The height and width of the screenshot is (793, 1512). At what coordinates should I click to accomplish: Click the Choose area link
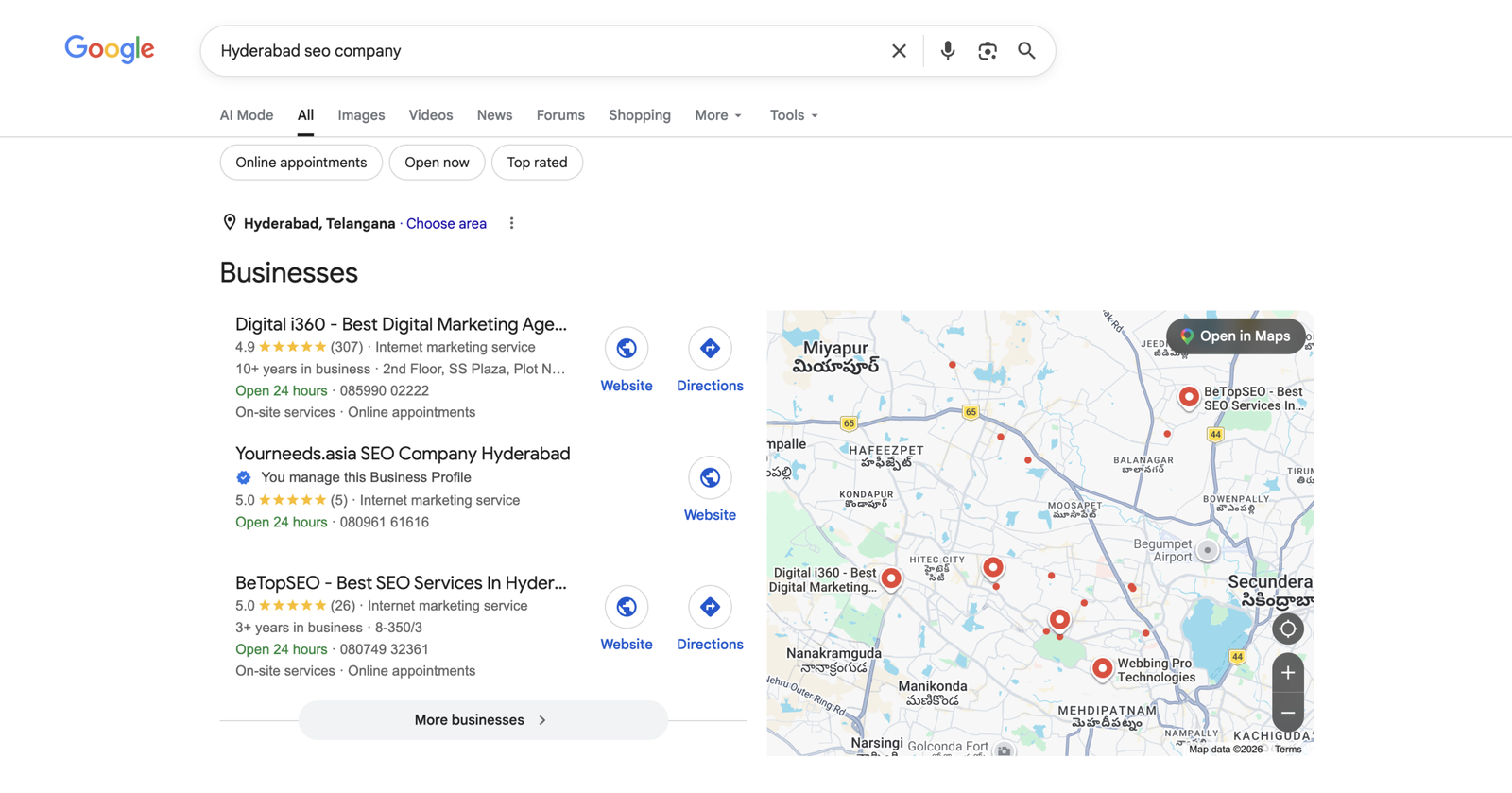pos(446,223)
